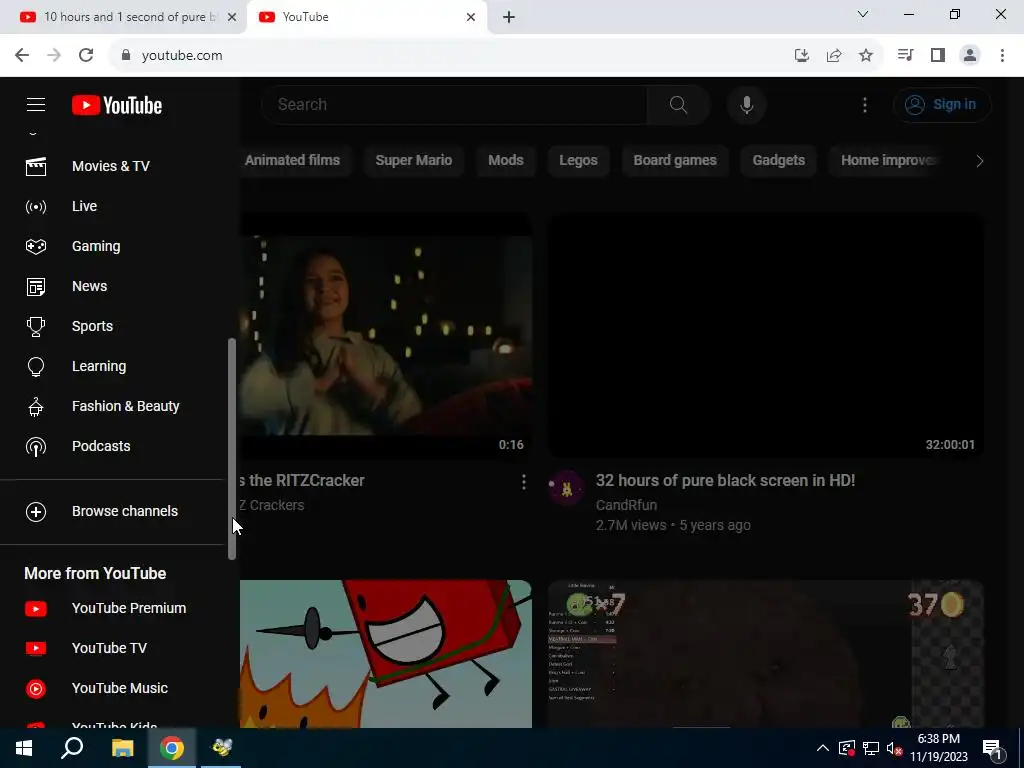This screenshot has width=1024, height=768.
Task: Open the Learning lightbulb icon
Action: click(x=36, y=367)
